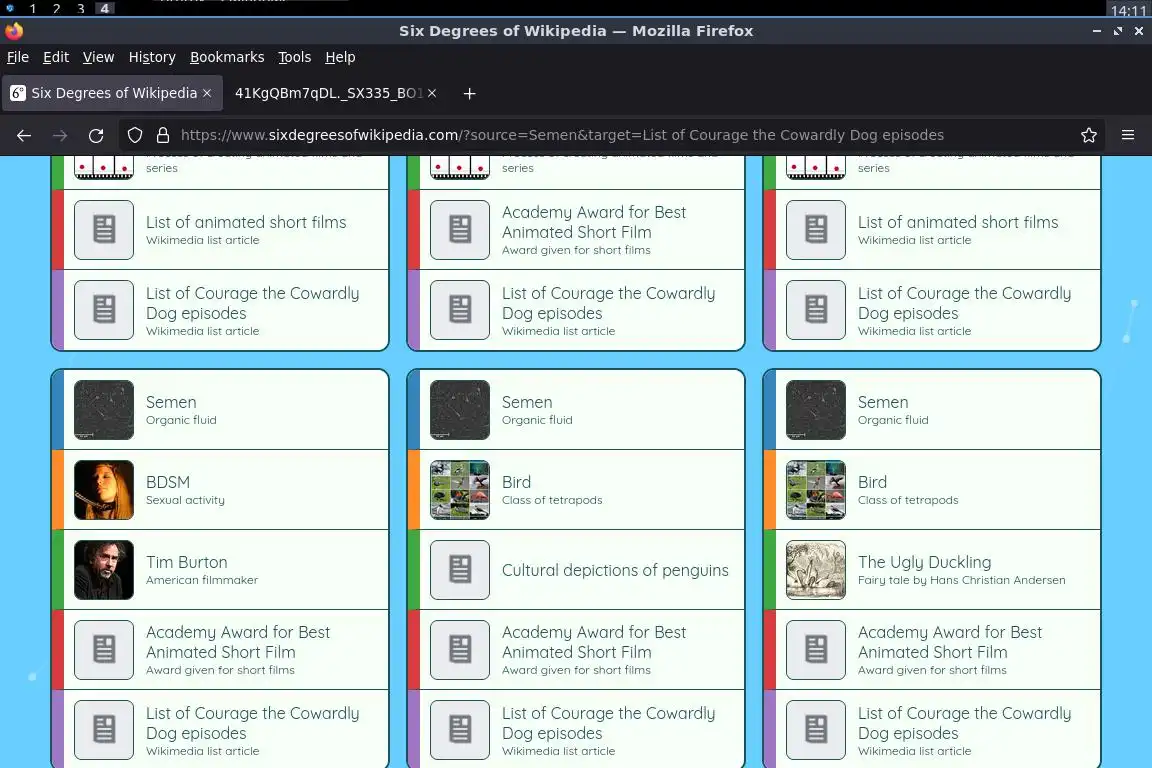Click Semen thumbnail above BDSM entry
The width and height of the screenshot is (1152, 768).
point(104,410)
